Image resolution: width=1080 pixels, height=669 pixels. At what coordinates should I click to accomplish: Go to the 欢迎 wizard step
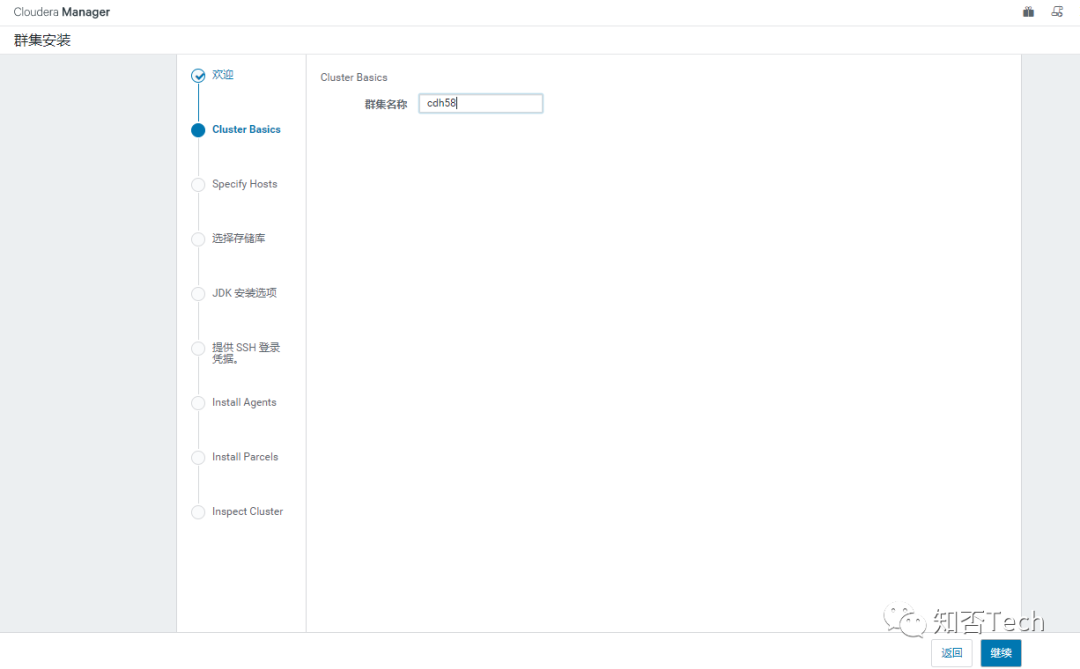pos(222,74)
